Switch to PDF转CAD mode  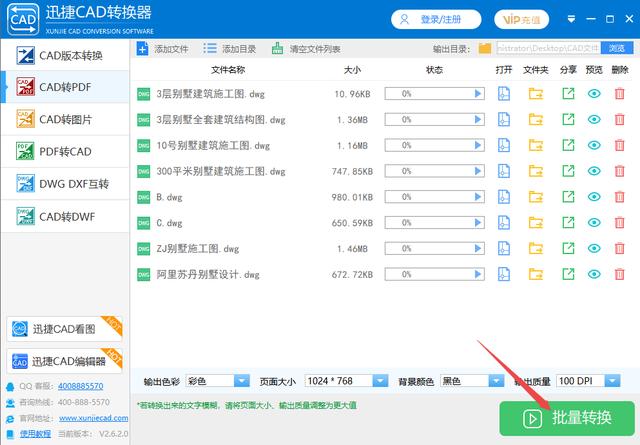(x=65, y=151)
